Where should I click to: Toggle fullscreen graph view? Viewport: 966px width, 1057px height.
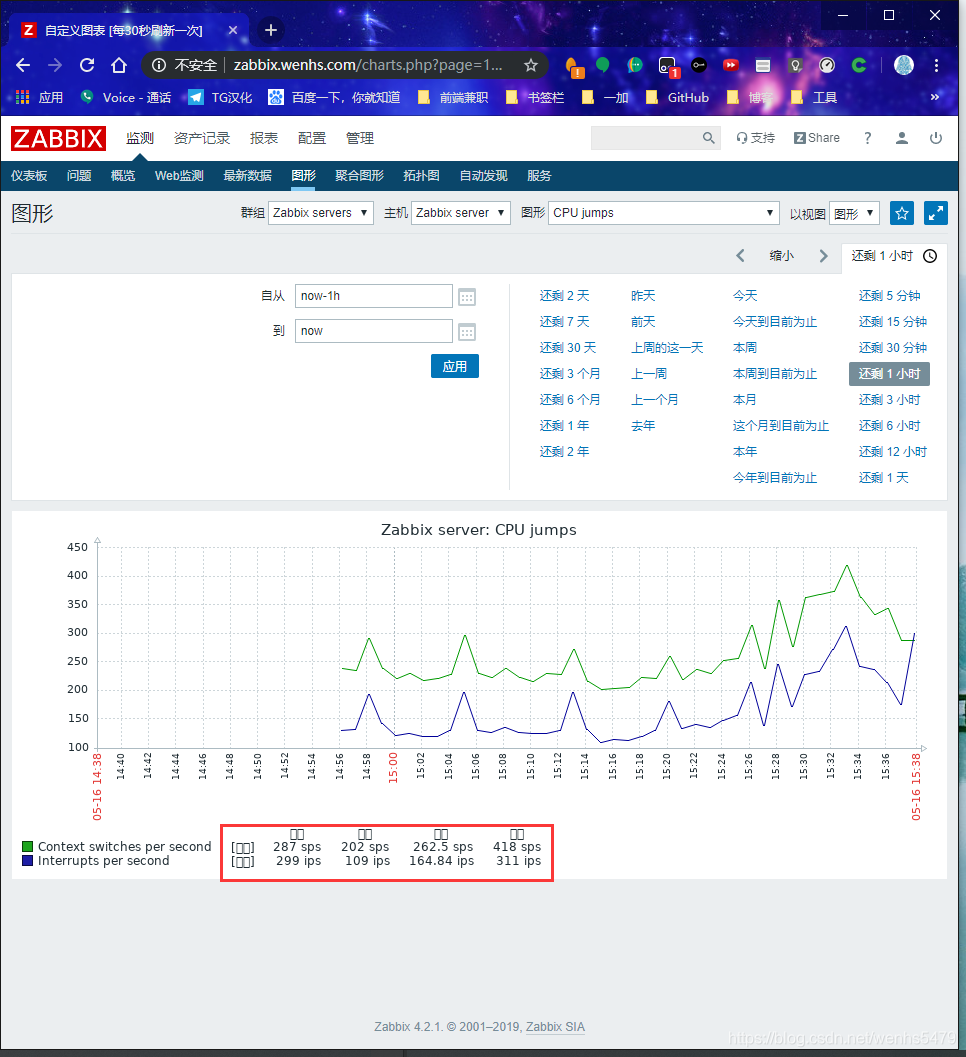point(936,213)
